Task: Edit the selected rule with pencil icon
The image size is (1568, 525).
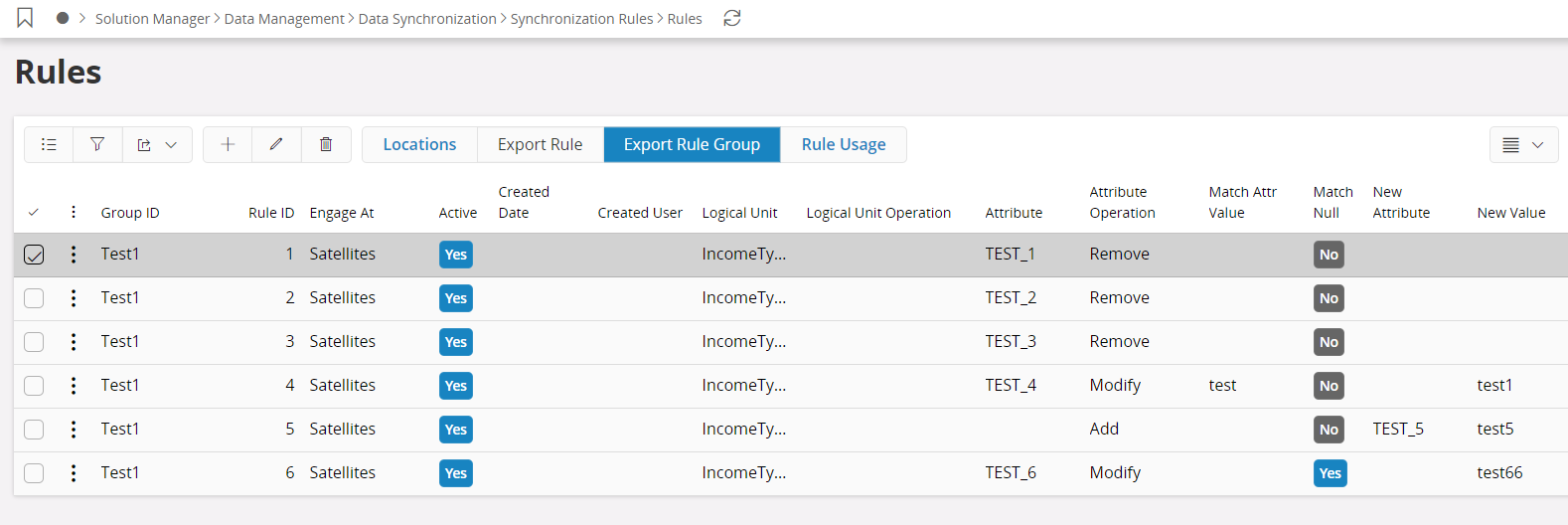Action: tap(276, 144)
